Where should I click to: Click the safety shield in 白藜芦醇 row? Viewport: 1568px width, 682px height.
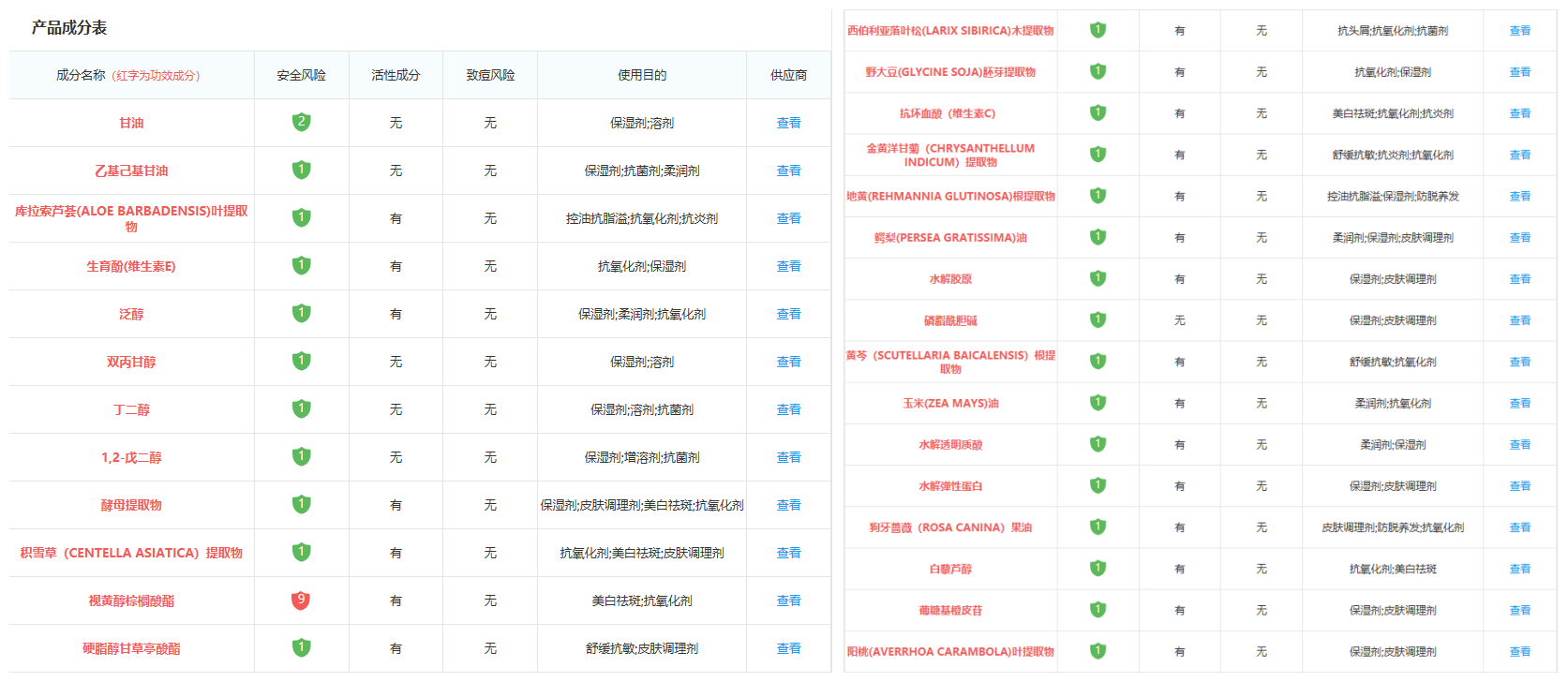click(1098, 568)
